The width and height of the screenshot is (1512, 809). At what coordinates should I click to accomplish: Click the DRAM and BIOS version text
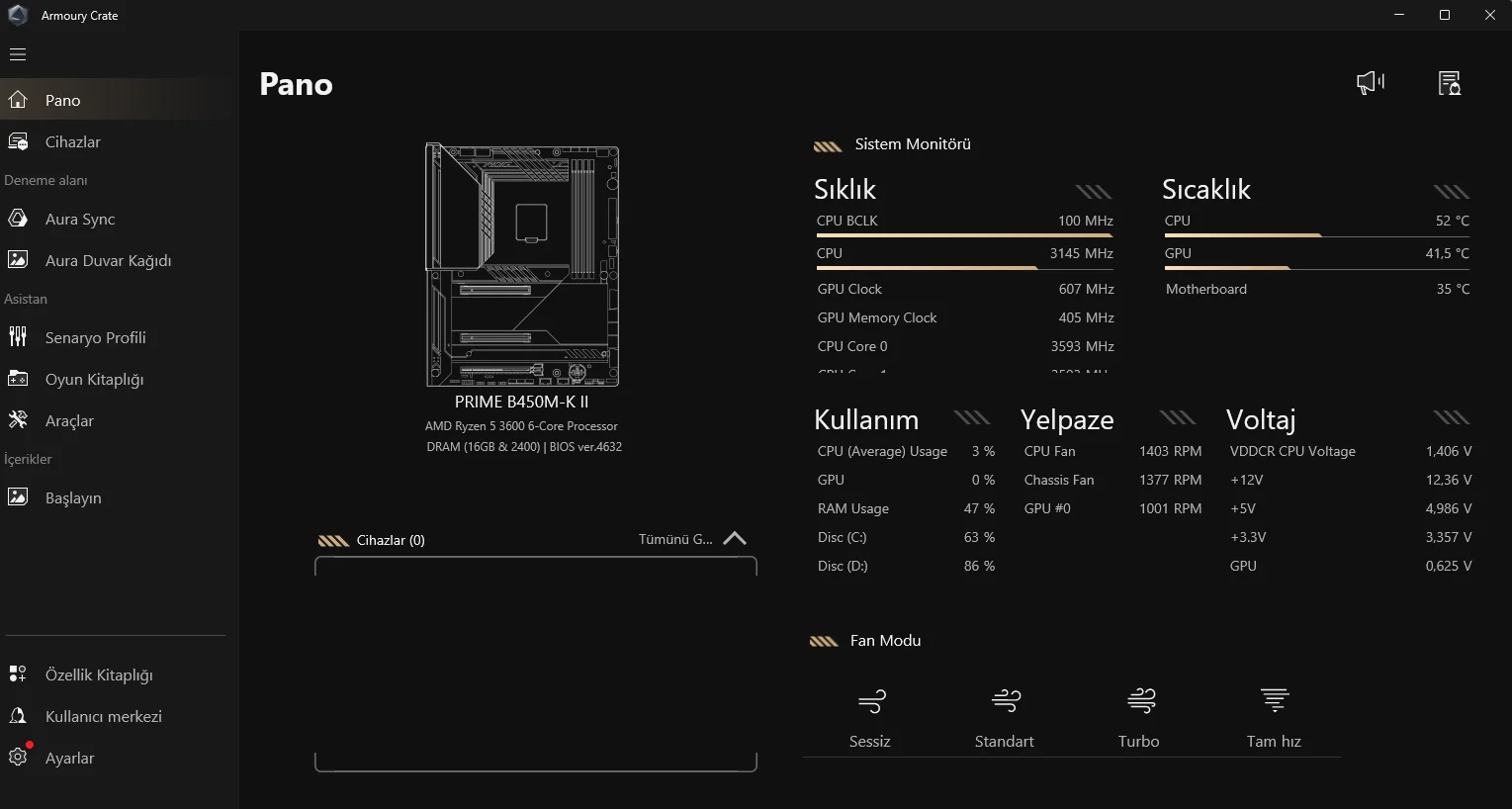(524, 447)
